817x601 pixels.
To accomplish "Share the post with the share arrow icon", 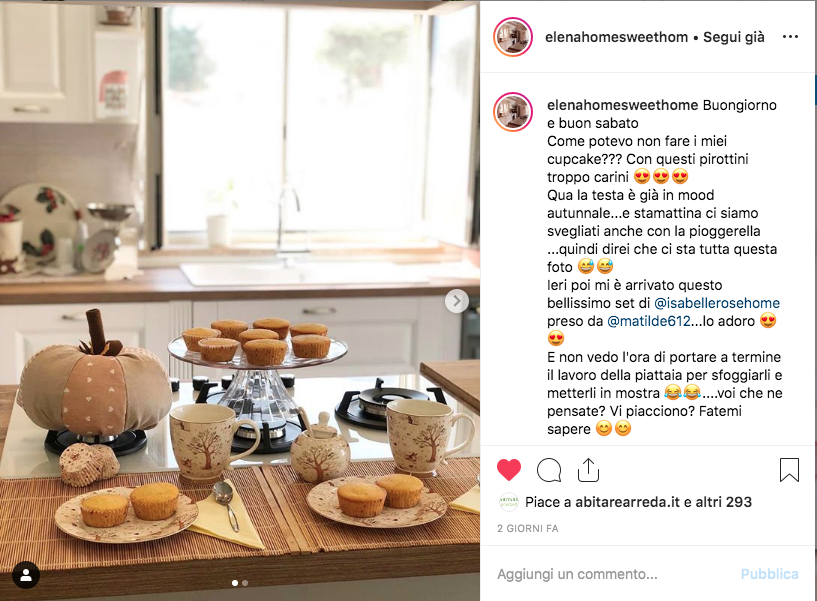I will (x=588, y=470).
